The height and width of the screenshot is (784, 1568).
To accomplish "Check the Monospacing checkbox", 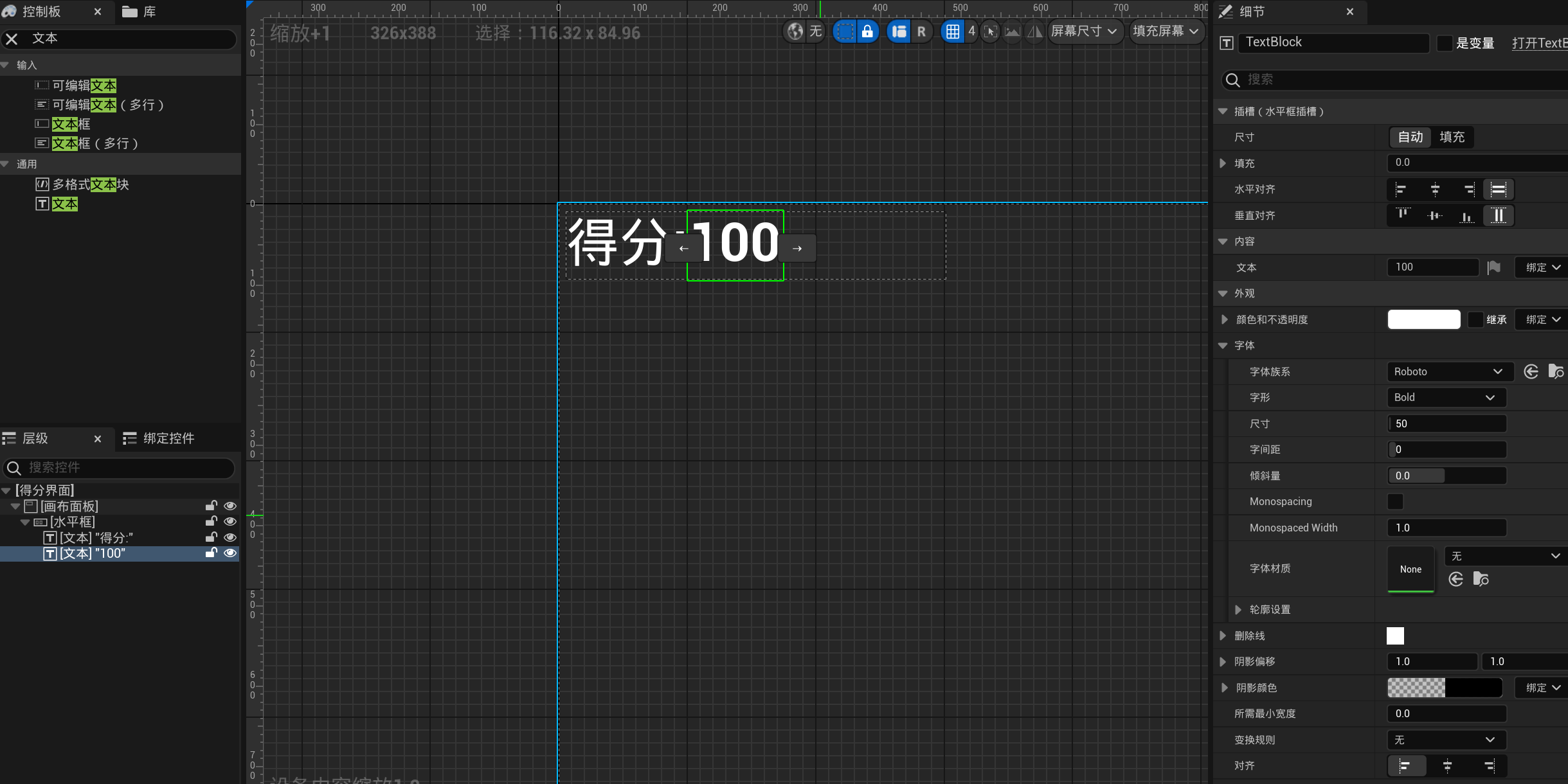I will [x=1395, y=501].
